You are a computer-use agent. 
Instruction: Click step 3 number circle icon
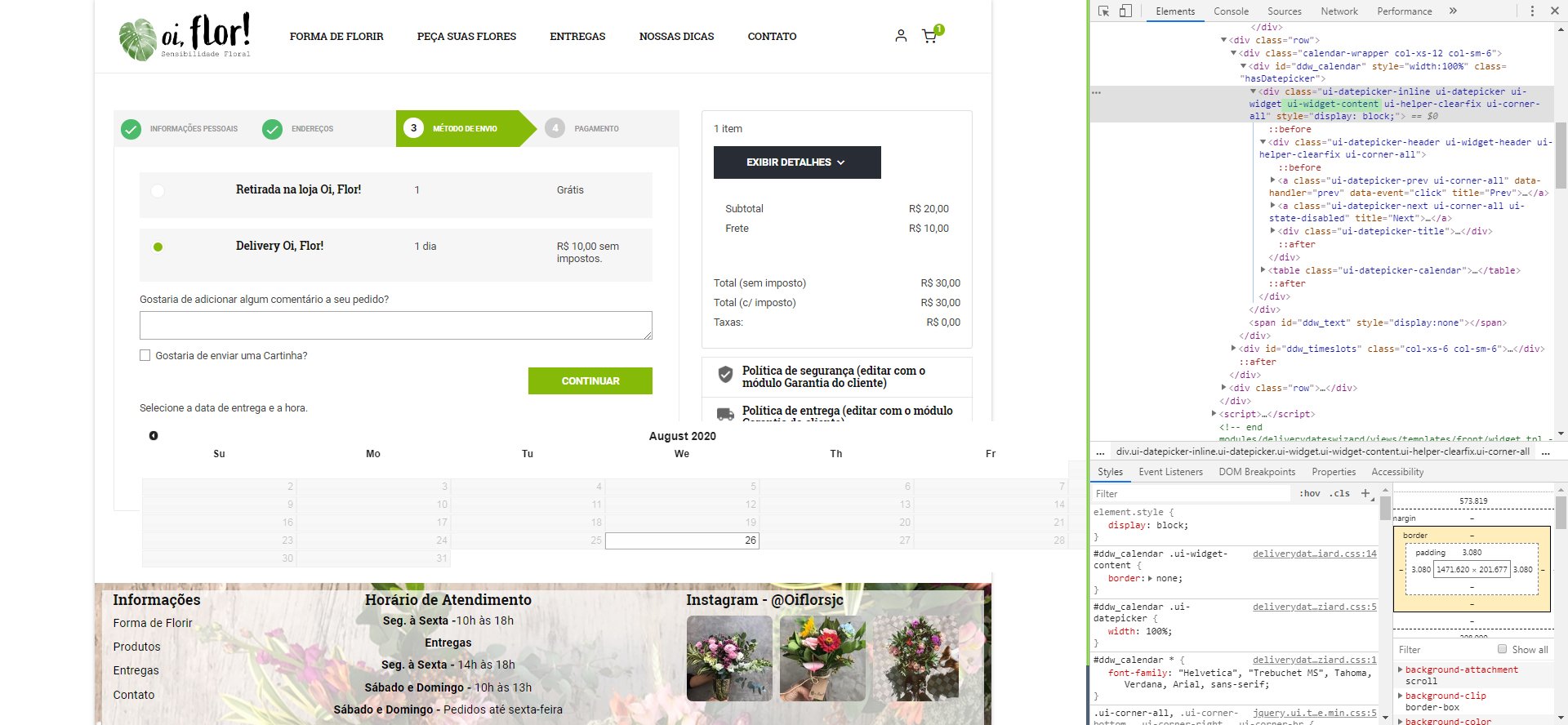(x=413, y=128)
